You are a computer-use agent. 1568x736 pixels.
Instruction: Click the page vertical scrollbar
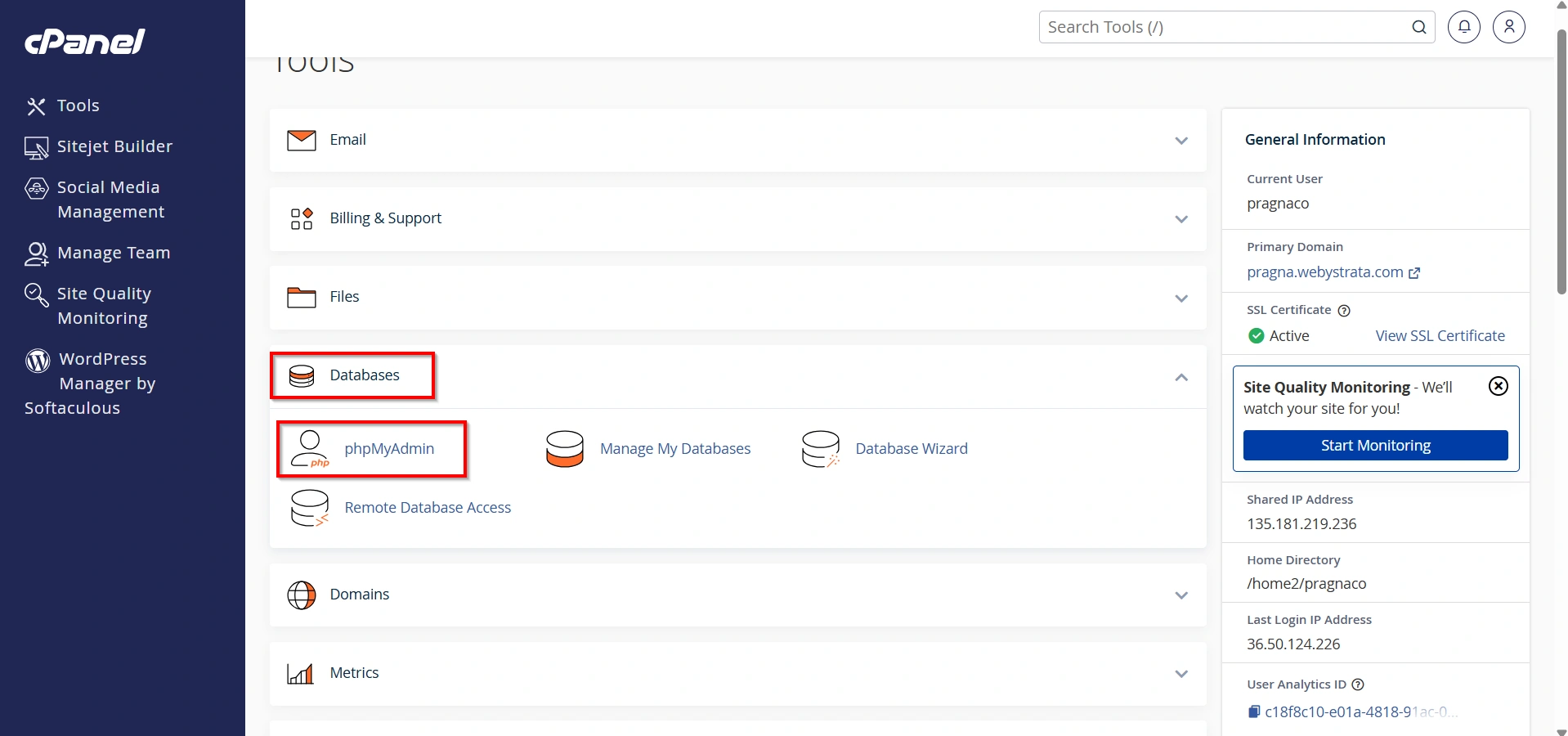[1561, 163]
